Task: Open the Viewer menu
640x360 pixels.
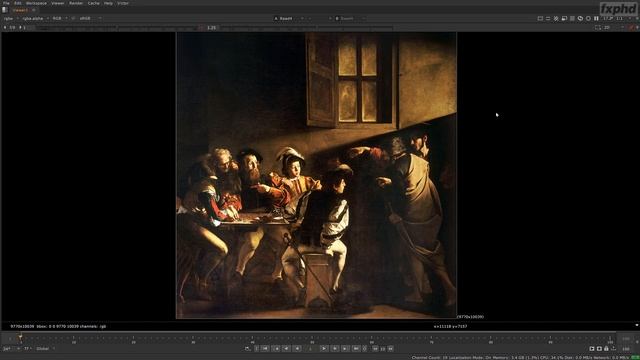Action: [x=58, y=3]
